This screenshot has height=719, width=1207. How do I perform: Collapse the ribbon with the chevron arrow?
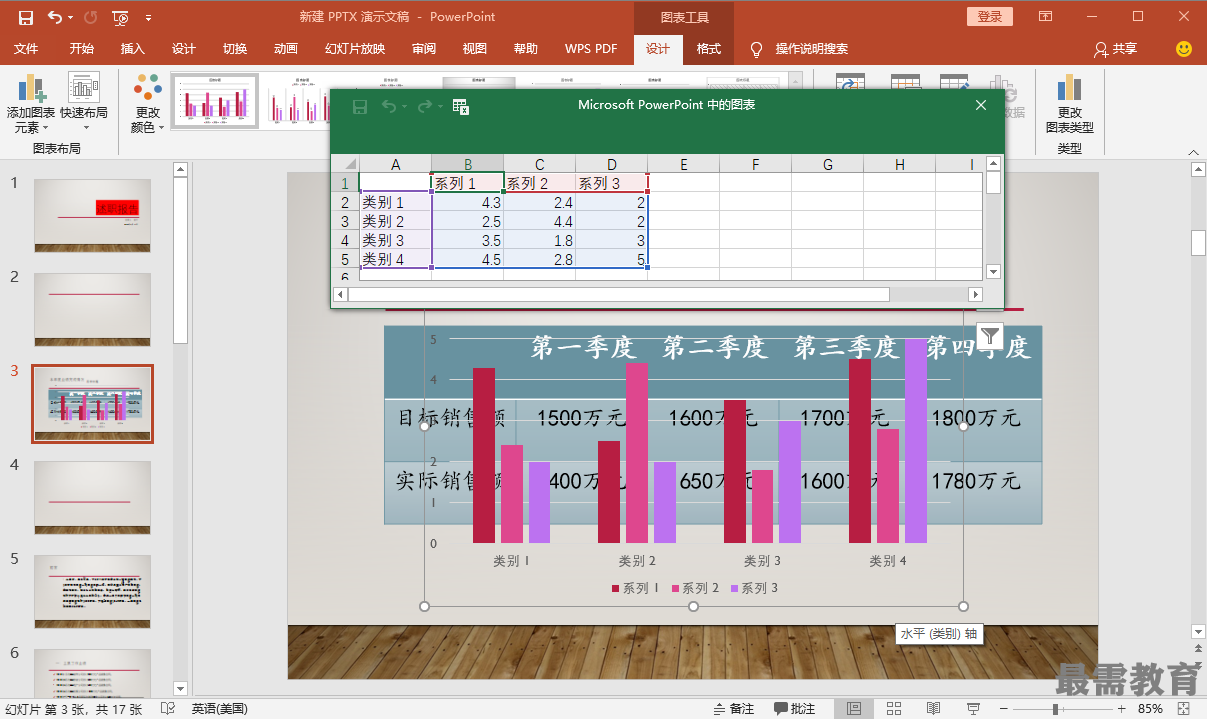click(1193, 151)
